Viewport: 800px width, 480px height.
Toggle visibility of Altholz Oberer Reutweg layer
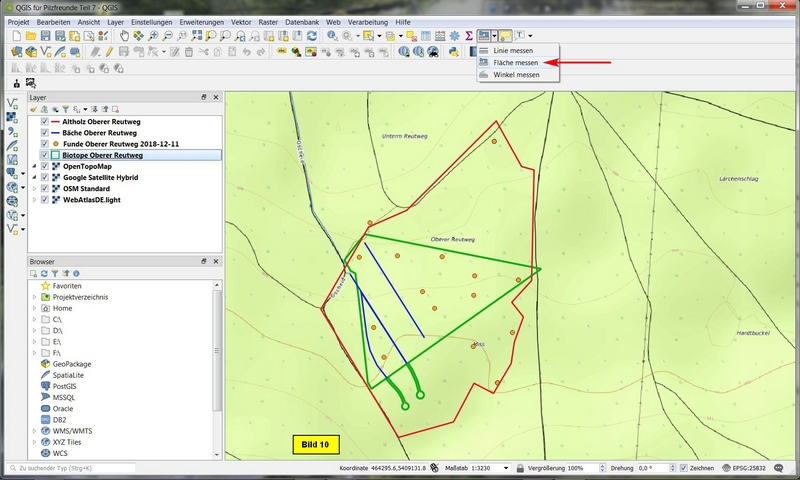(44, 120)
